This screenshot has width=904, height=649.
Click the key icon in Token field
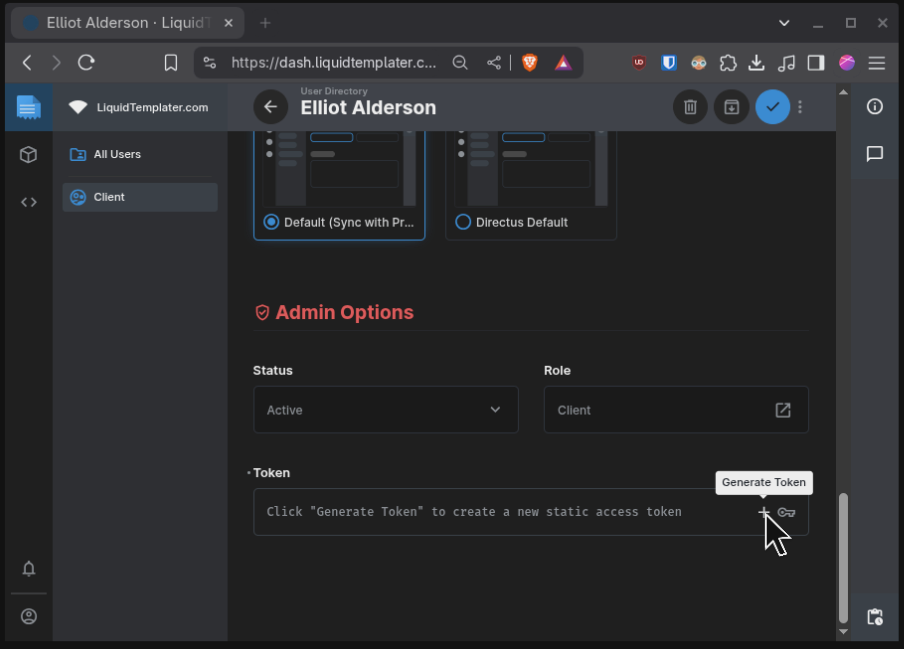(x=786, y=512)
